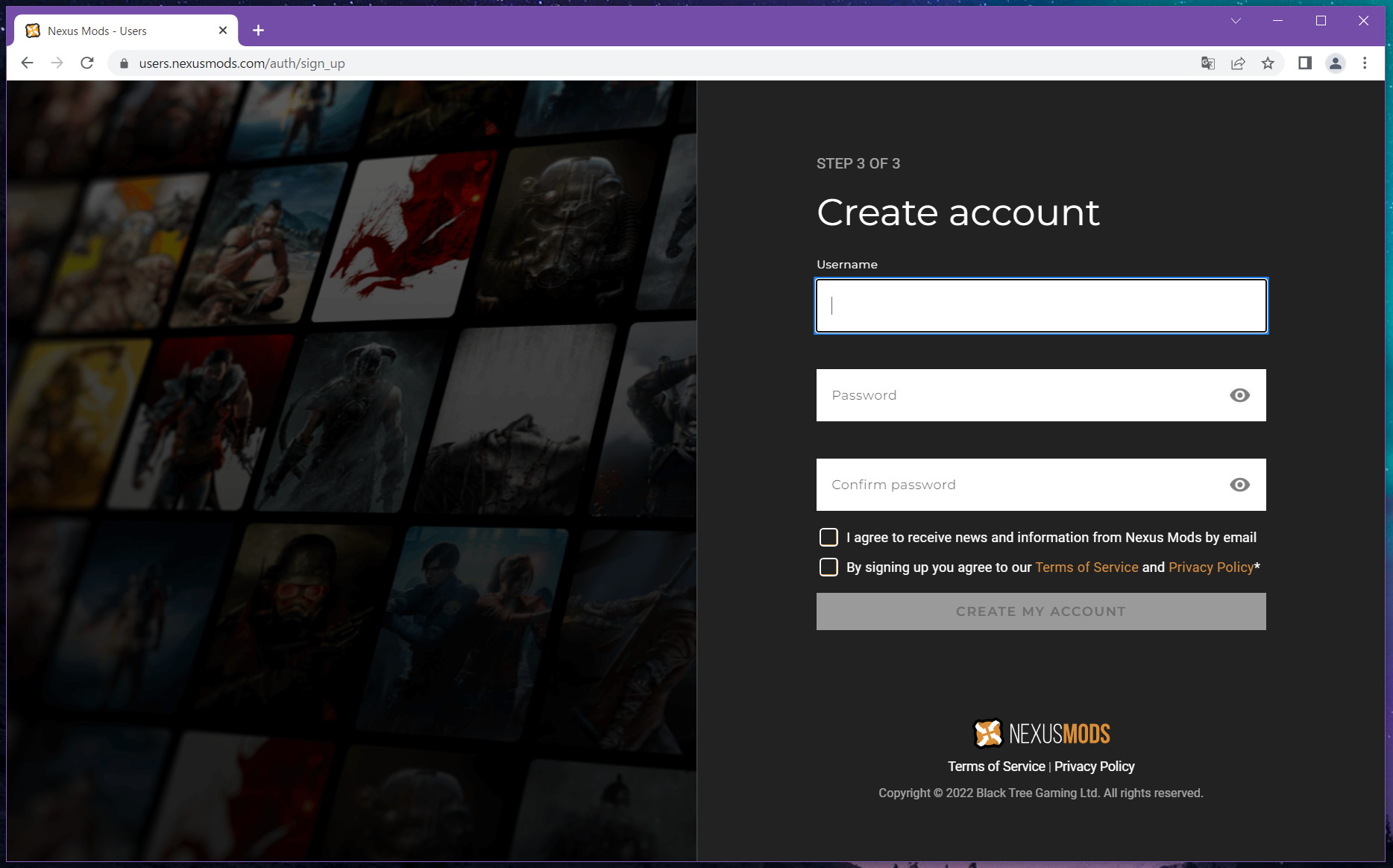Tick the agree to Terms checkbox
The image size is (1393, 868).
[x=828, y=567]
